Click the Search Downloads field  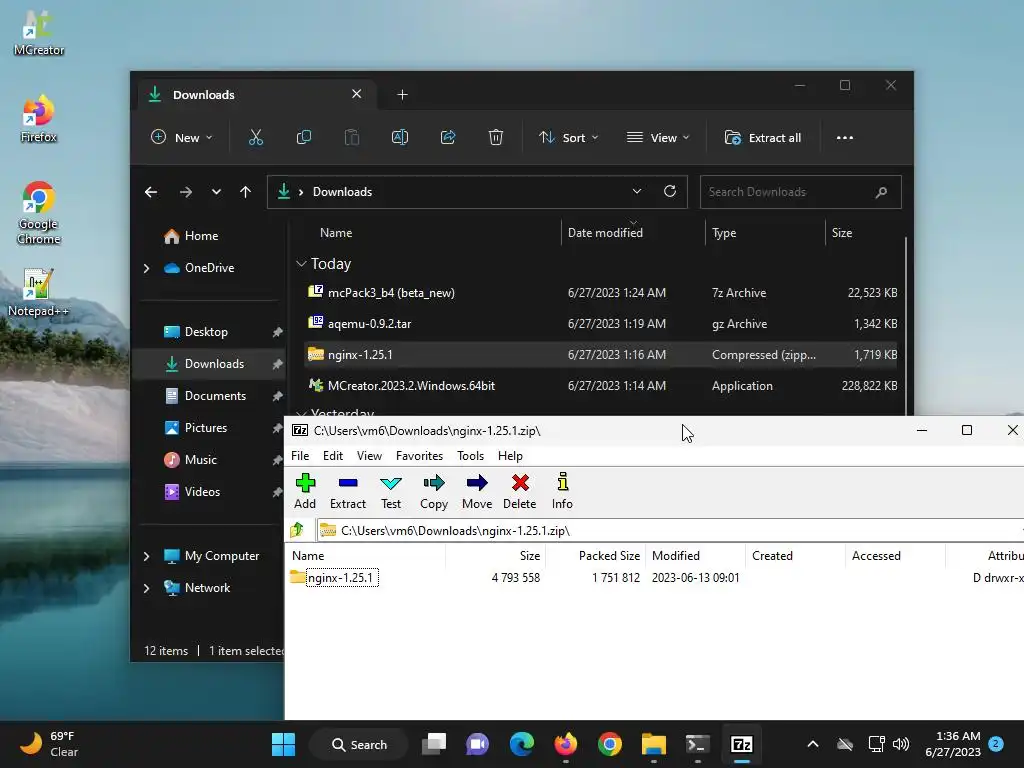(801, 192)
